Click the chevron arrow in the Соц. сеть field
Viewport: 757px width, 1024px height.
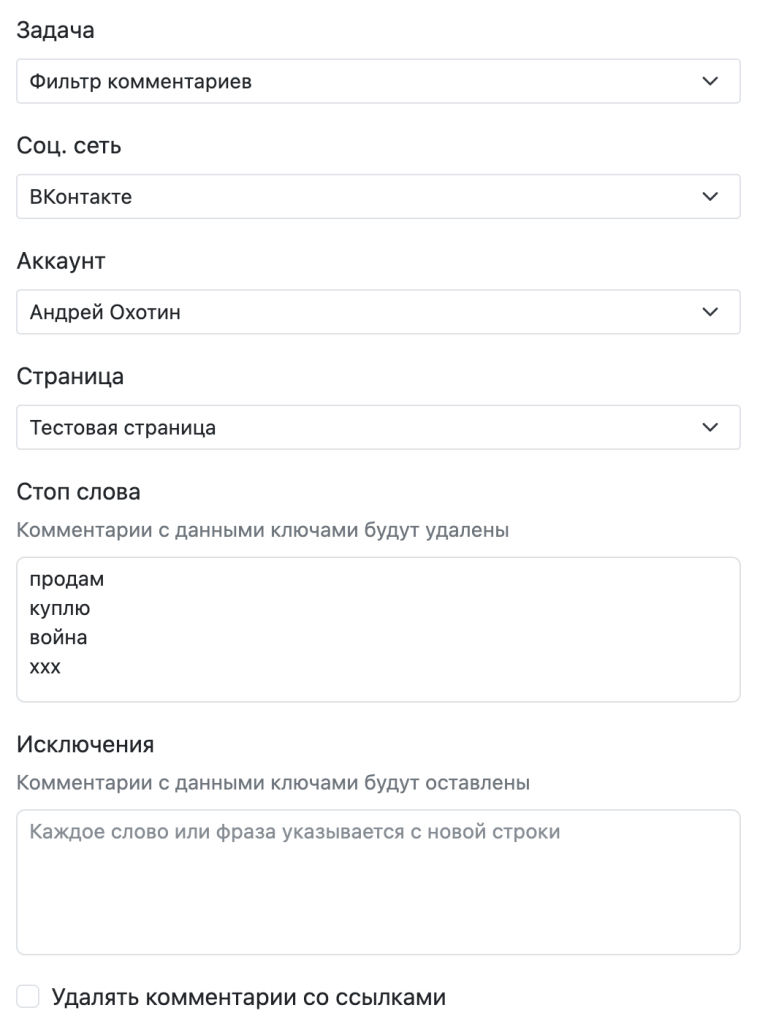coord(710,197)
